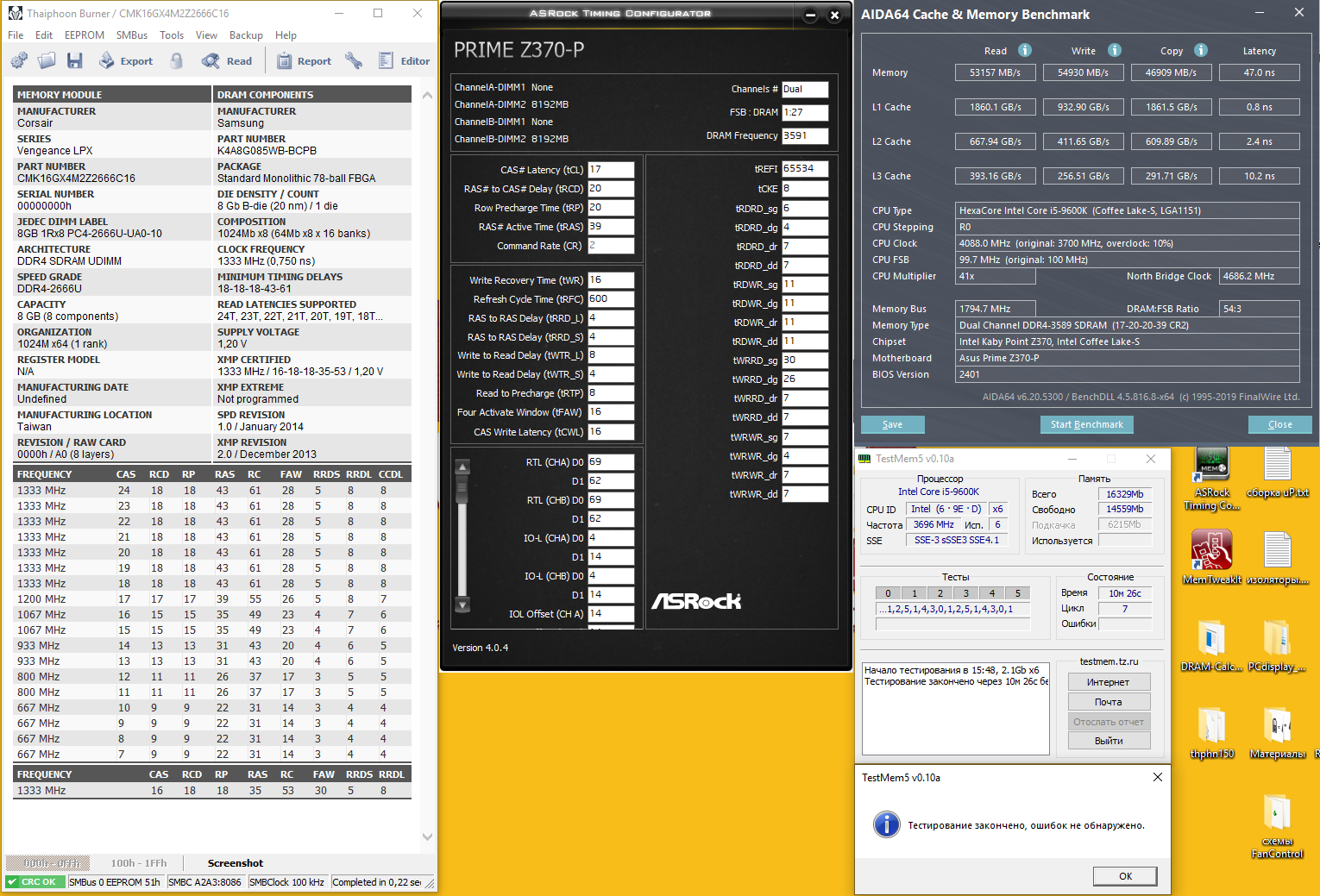Open the File menu in Thaiphoon Burner

16,35
